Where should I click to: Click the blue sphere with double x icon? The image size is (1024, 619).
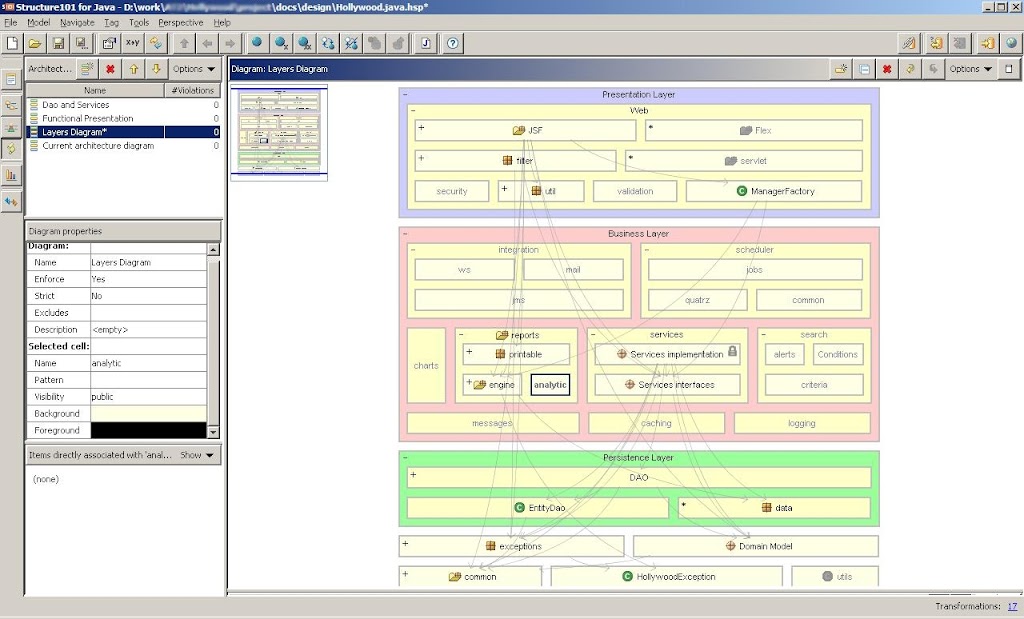[x=304, y=43]
